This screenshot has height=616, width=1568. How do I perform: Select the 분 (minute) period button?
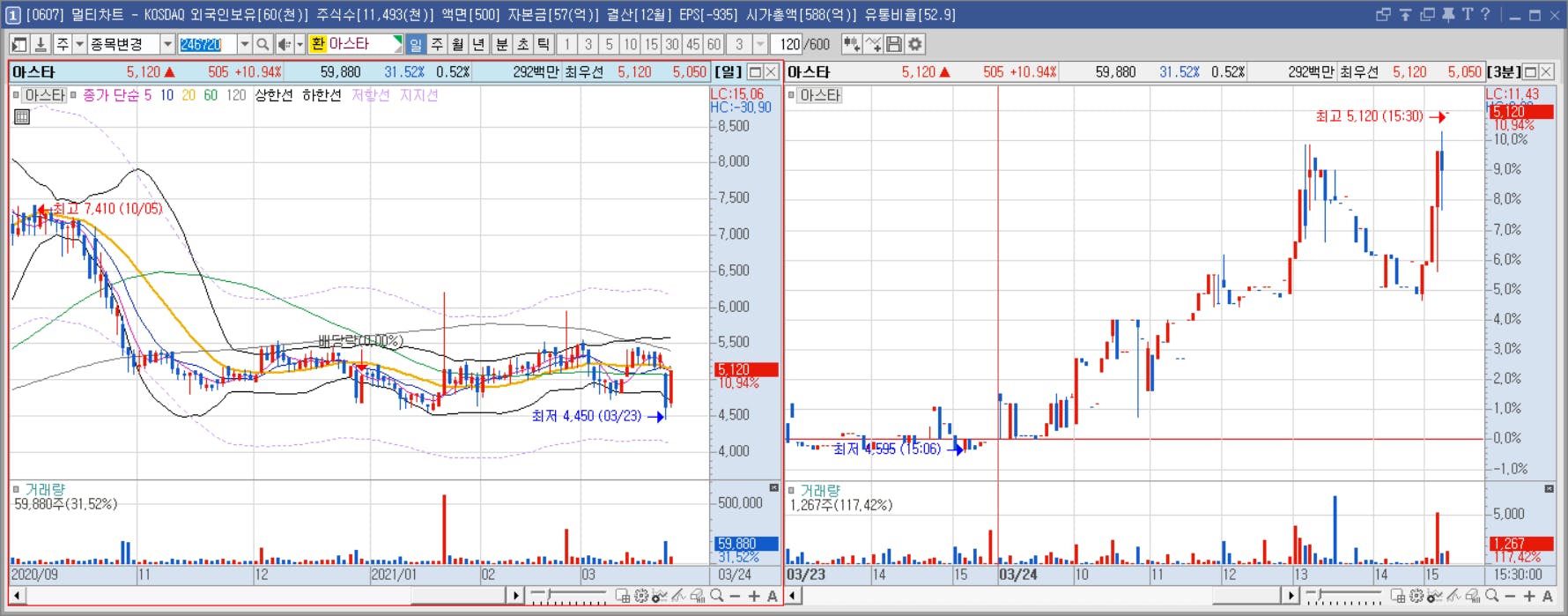click(x=501, y=44)
